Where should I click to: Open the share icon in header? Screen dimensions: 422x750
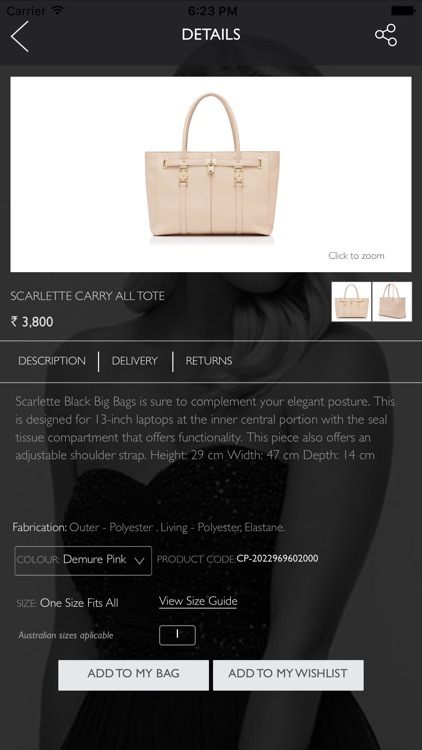(x=386, y=35)
